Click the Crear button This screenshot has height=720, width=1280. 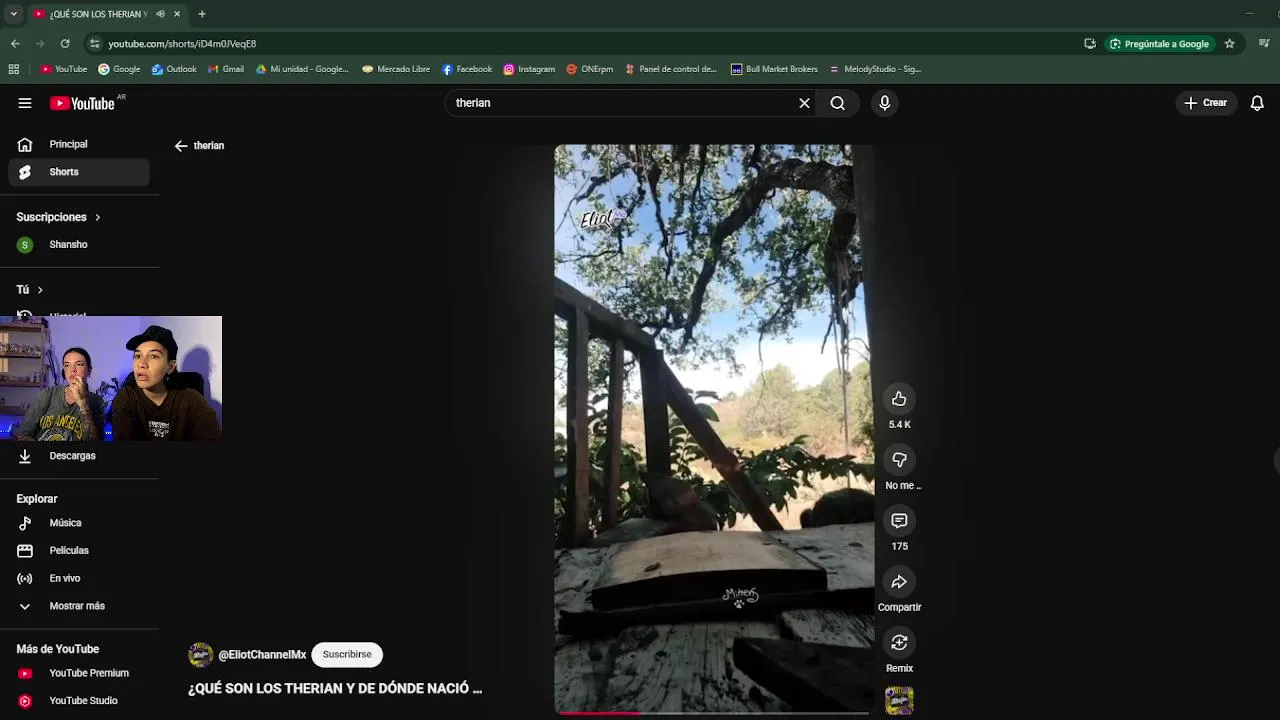click(x=1206, y=103)
